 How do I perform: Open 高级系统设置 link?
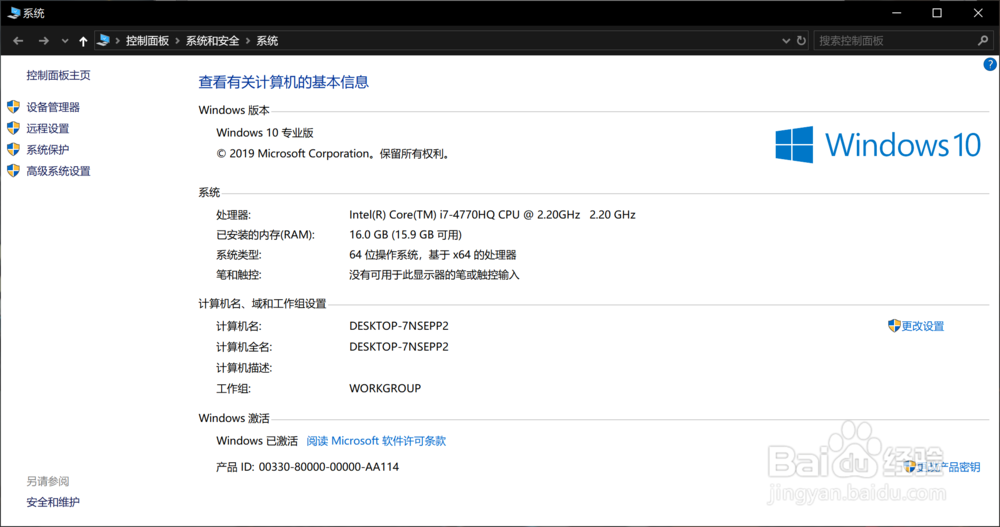(x=58, y=171)
